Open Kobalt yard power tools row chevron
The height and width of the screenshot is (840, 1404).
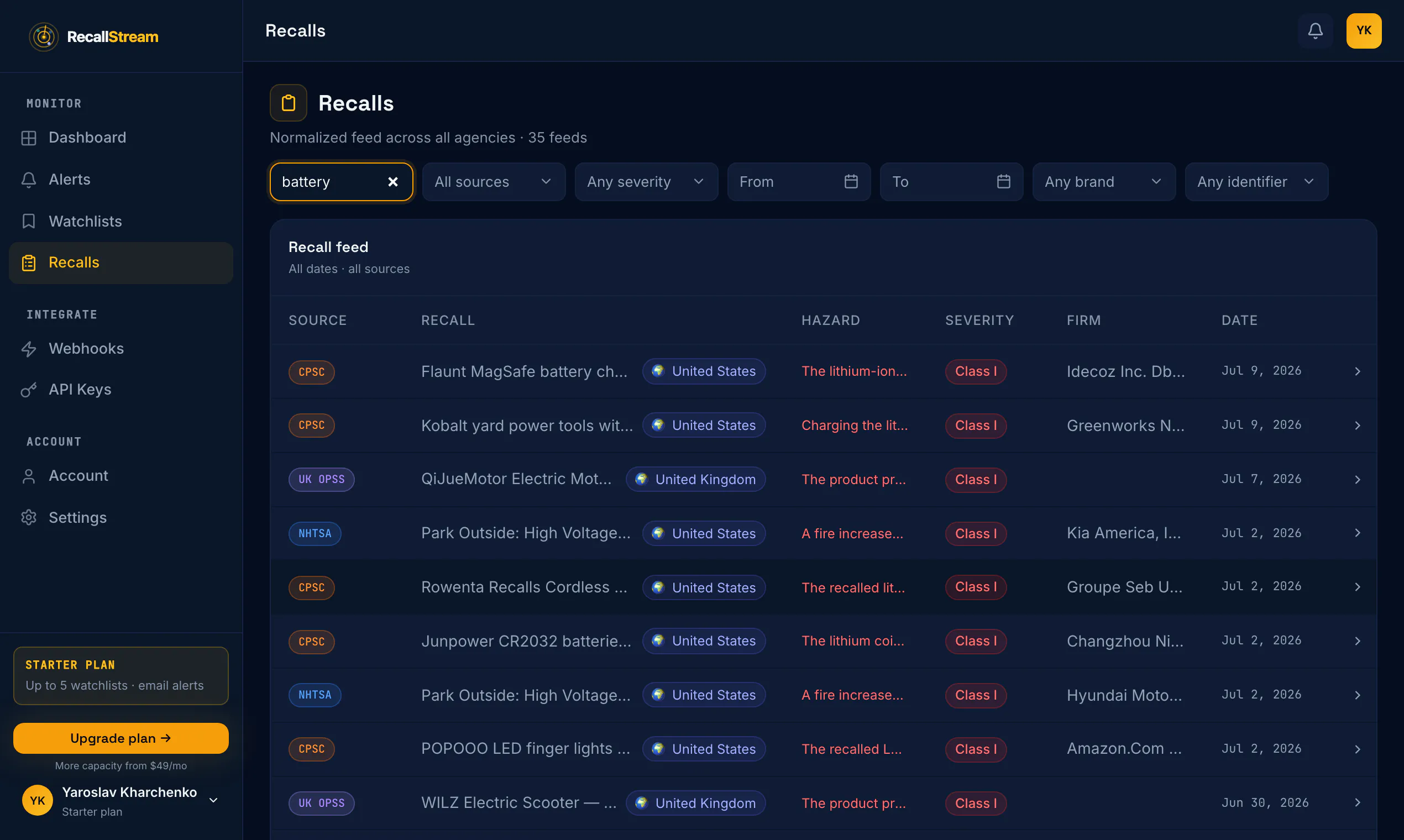coord(1357,426)
